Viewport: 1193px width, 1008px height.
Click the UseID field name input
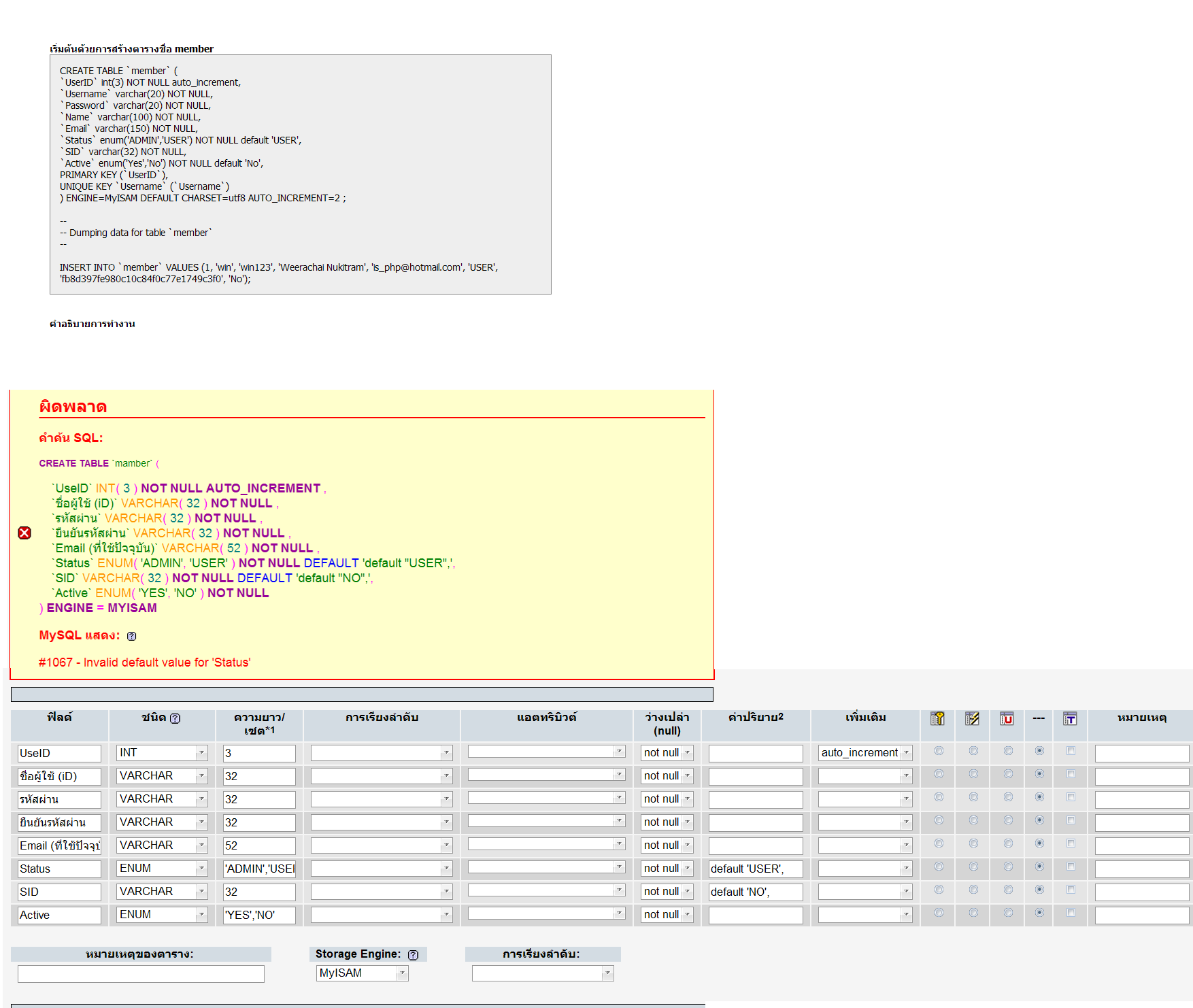pos(59,753)
